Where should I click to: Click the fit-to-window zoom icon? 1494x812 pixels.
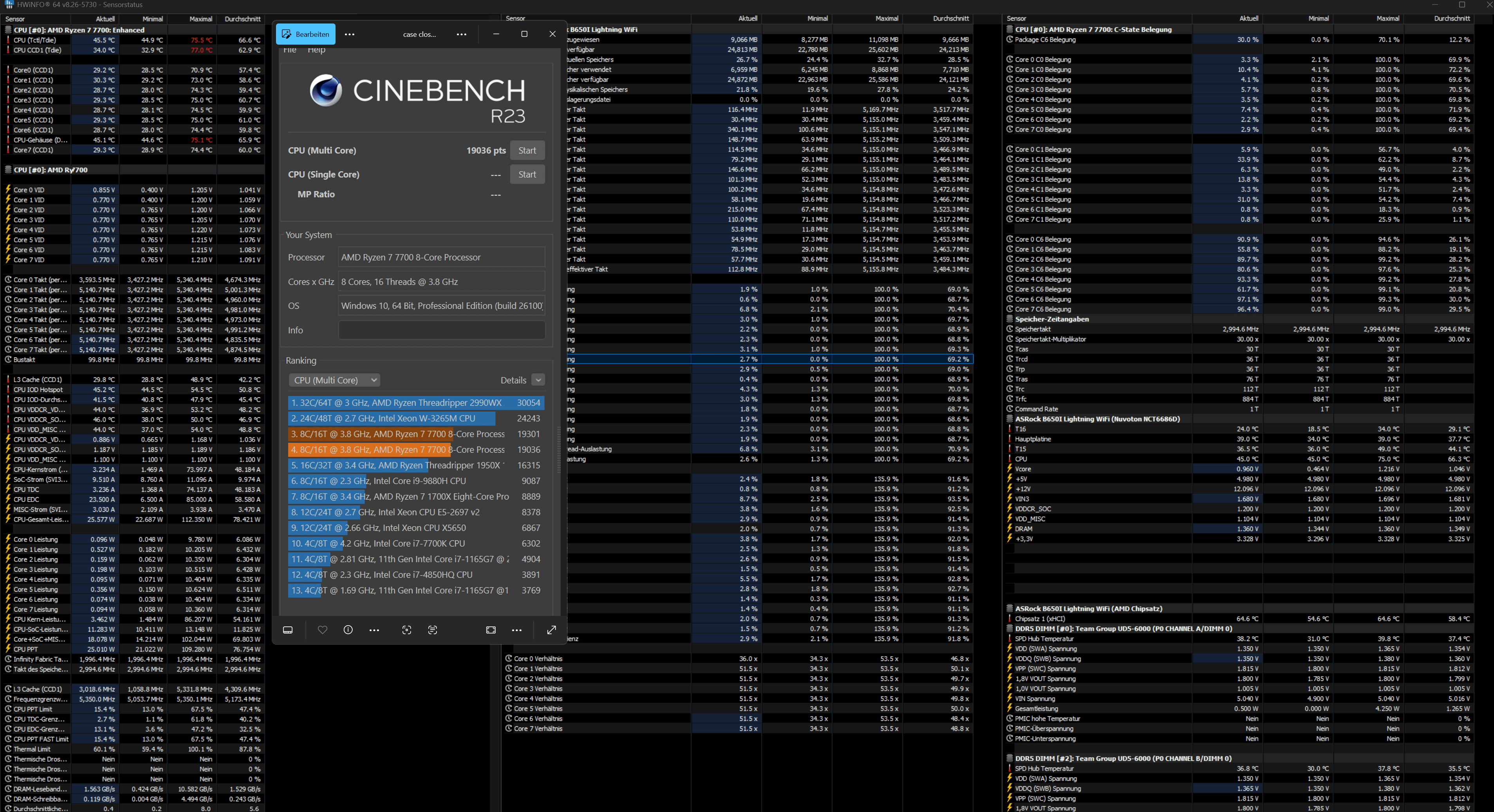491,630
